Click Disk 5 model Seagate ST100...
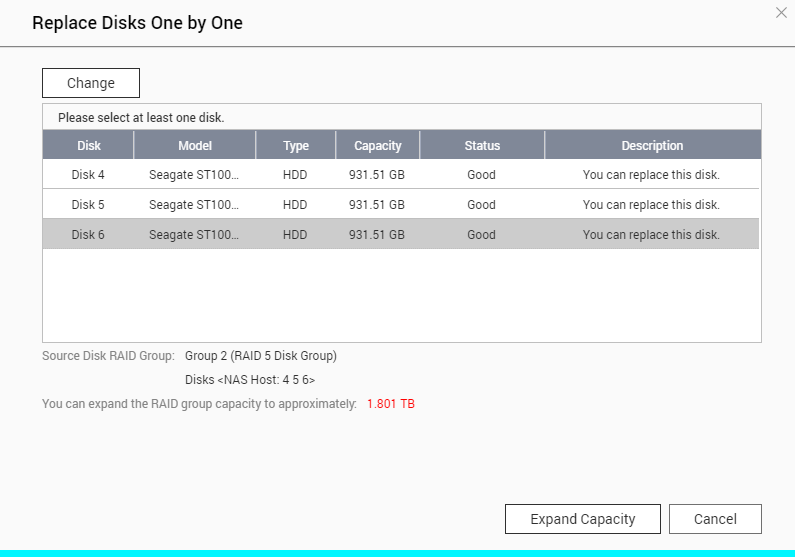This screenshot has height=557, width=795. click(x=194, y=205)
